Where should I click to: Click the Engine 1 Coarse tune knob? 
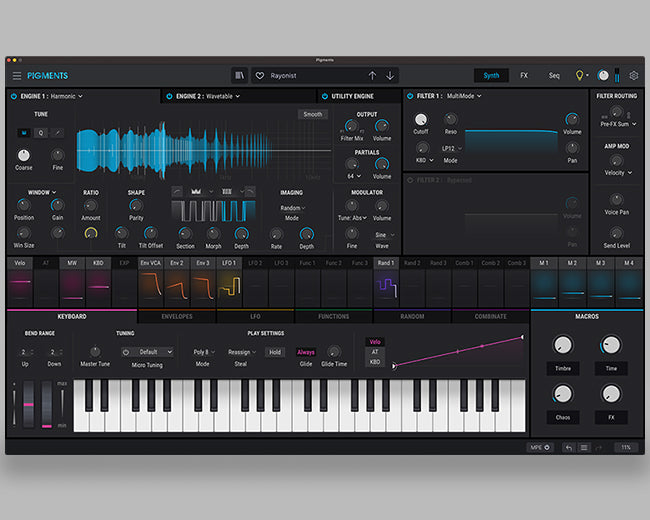24,155
